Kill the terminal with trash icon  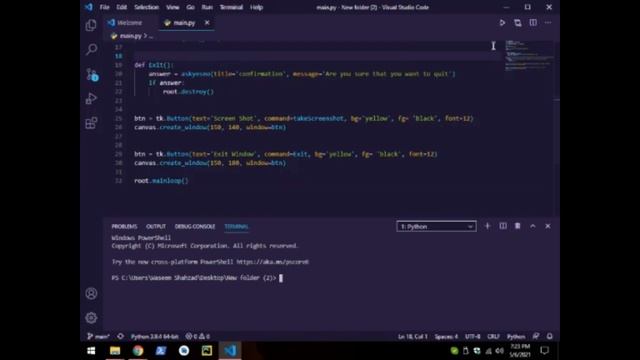point(518,226)
